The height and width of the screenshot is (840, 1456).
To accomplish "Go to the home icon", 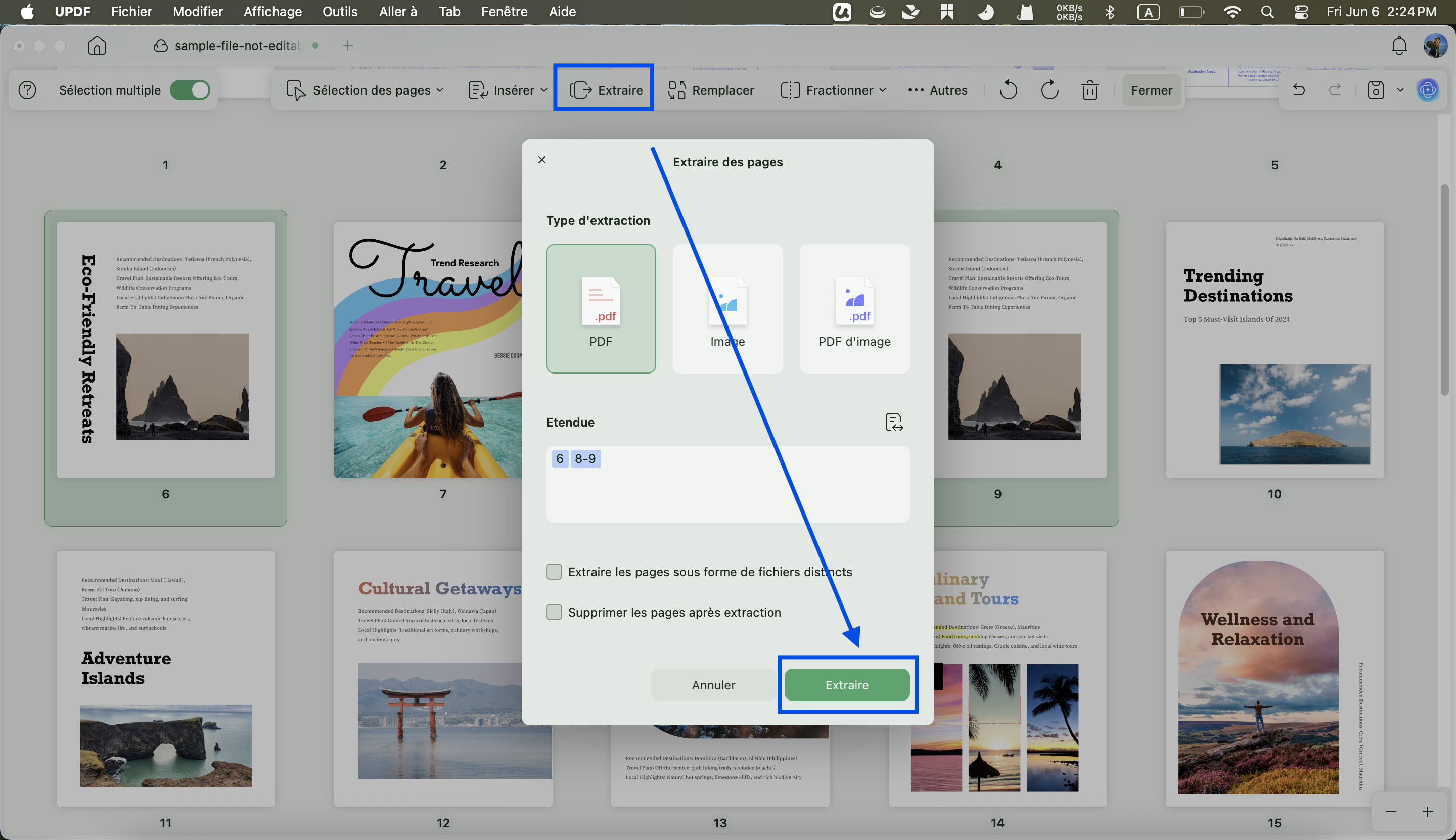I will point(97,45).
